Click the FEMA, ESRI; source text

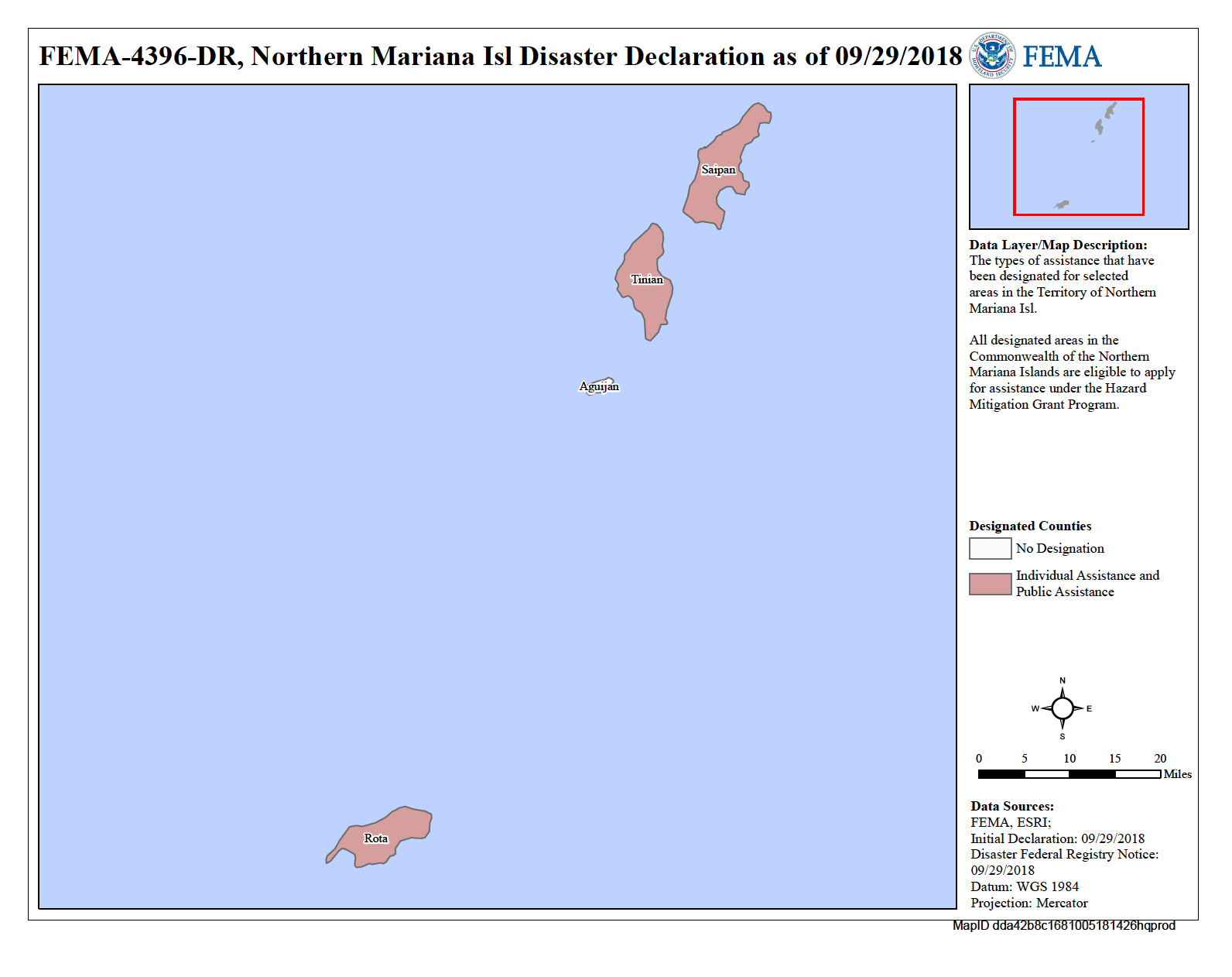(x=1011, y=822)
